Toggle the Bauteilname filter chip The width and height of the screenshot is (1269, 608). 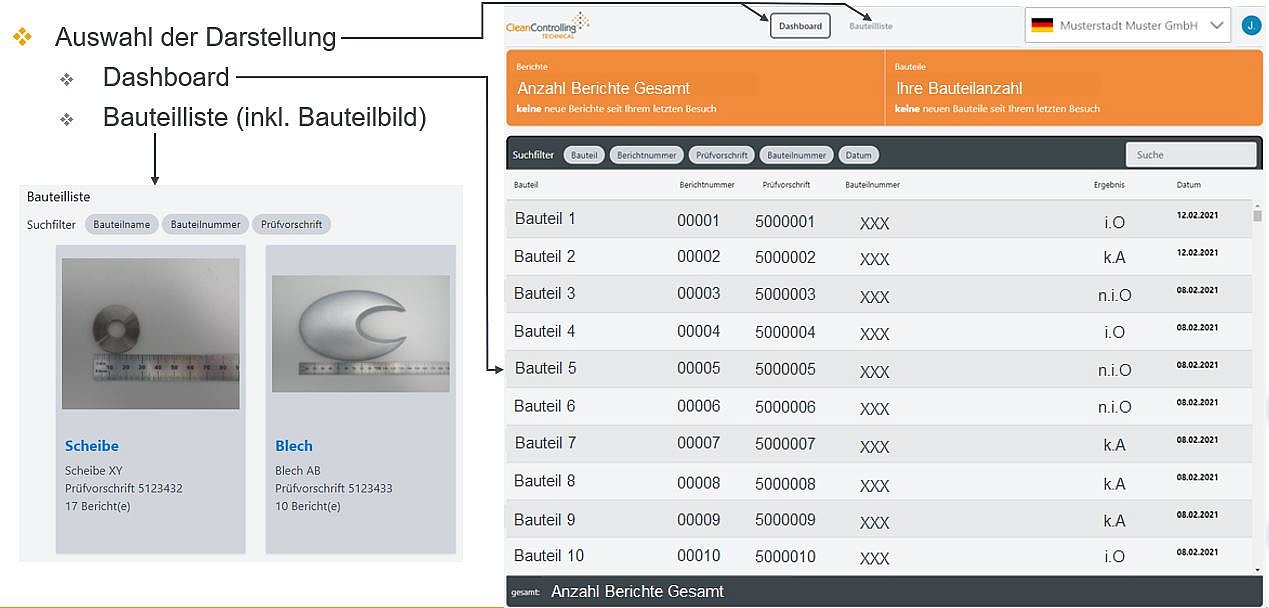point(122,225)
